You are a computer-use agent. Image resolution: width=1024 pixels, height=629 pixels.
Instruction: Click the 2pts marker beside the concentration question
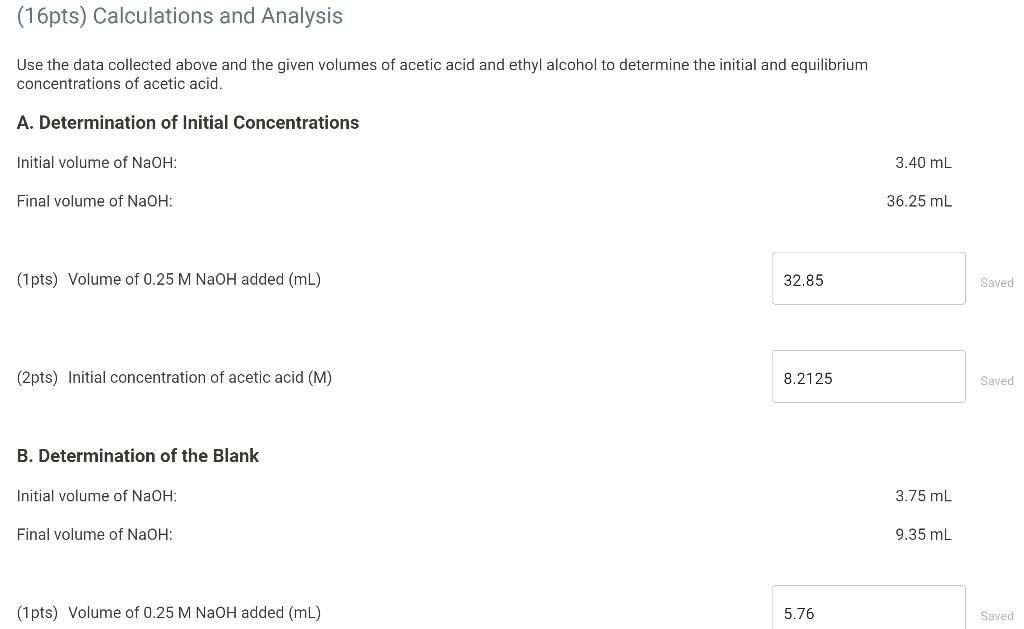tap(37, 377)
